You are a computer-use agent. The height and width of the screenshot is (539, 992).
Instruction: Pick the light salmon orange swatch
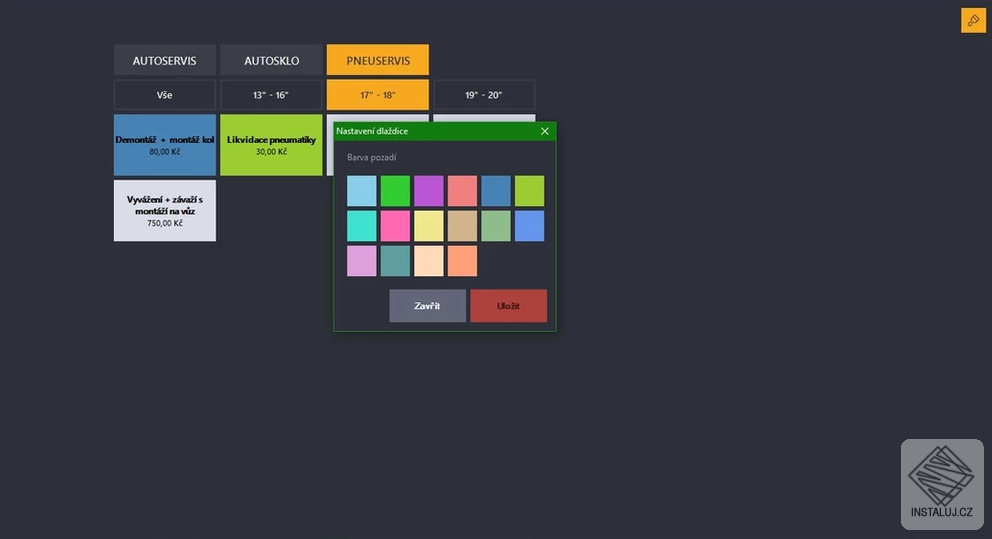tap(462, 261)
